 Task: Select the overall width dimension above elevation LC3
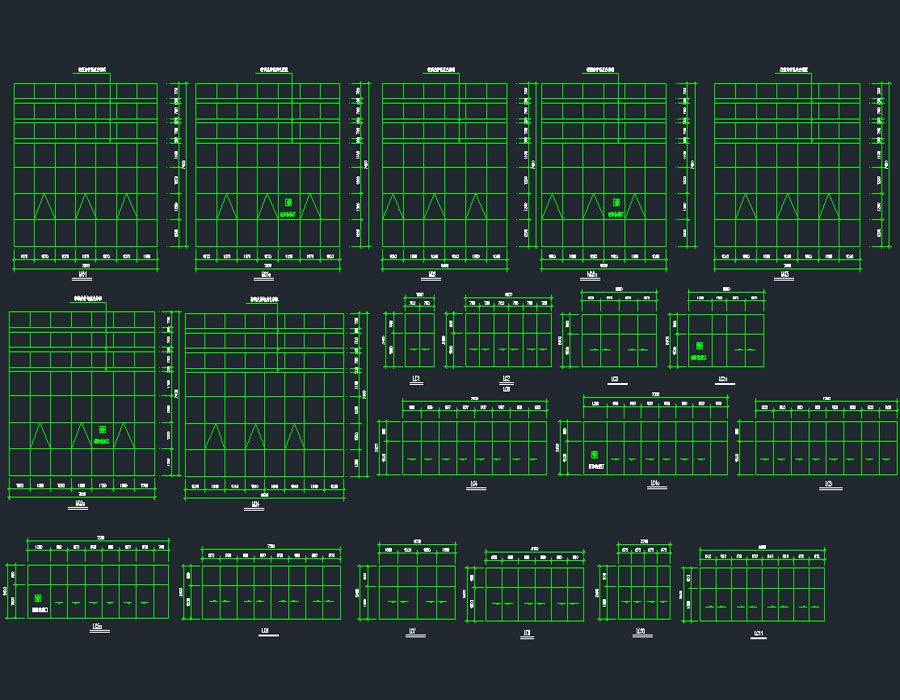click(x=619, y=289)
